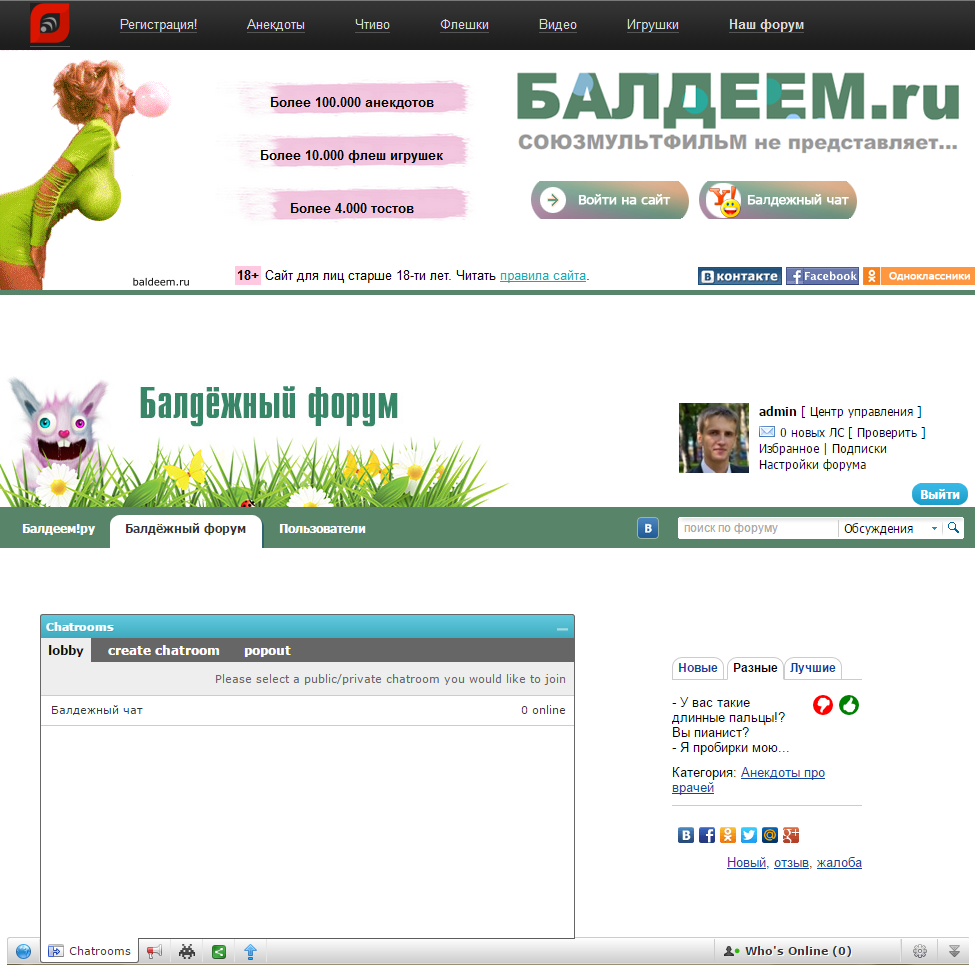
Task: Click the space invader games icon
Action: pos(187,951)
